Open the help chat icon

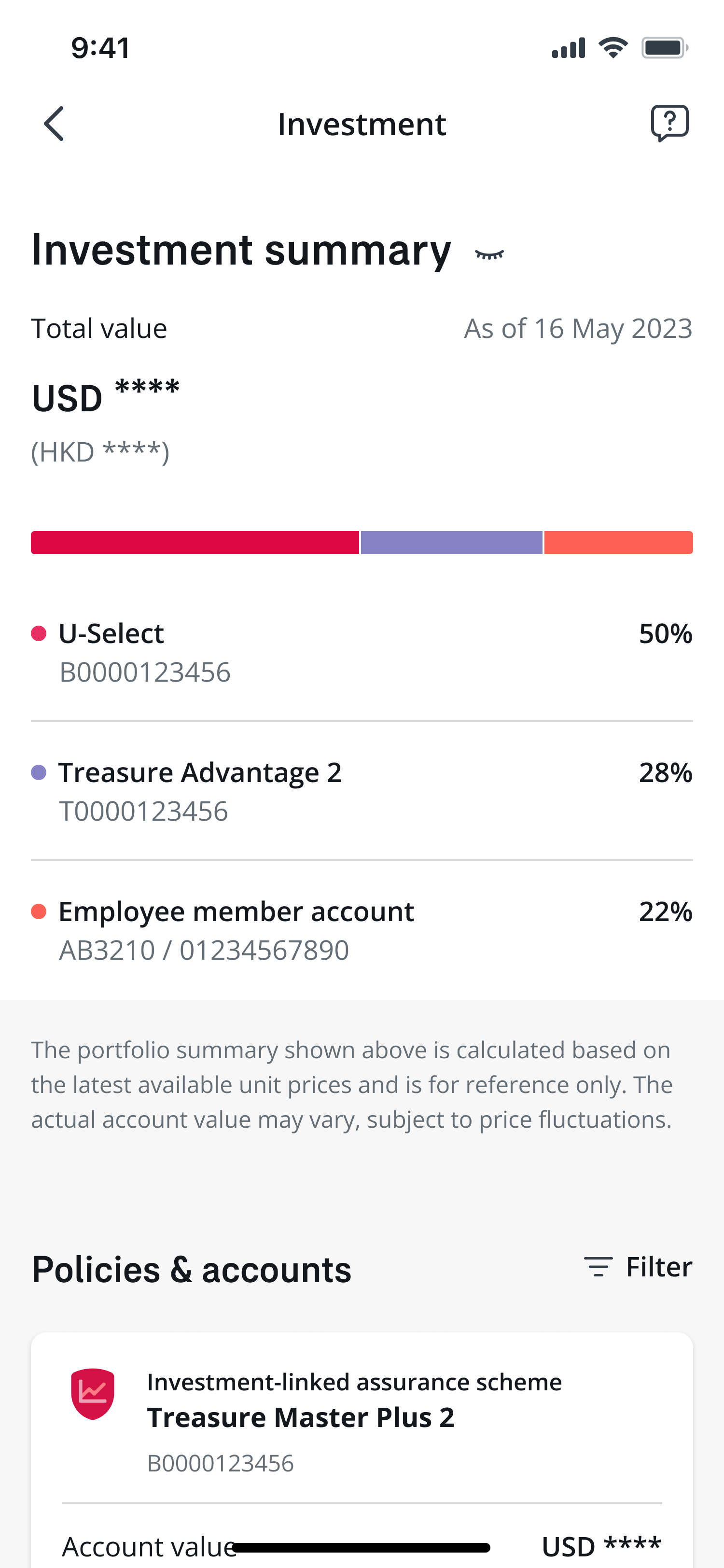(669, 123)
